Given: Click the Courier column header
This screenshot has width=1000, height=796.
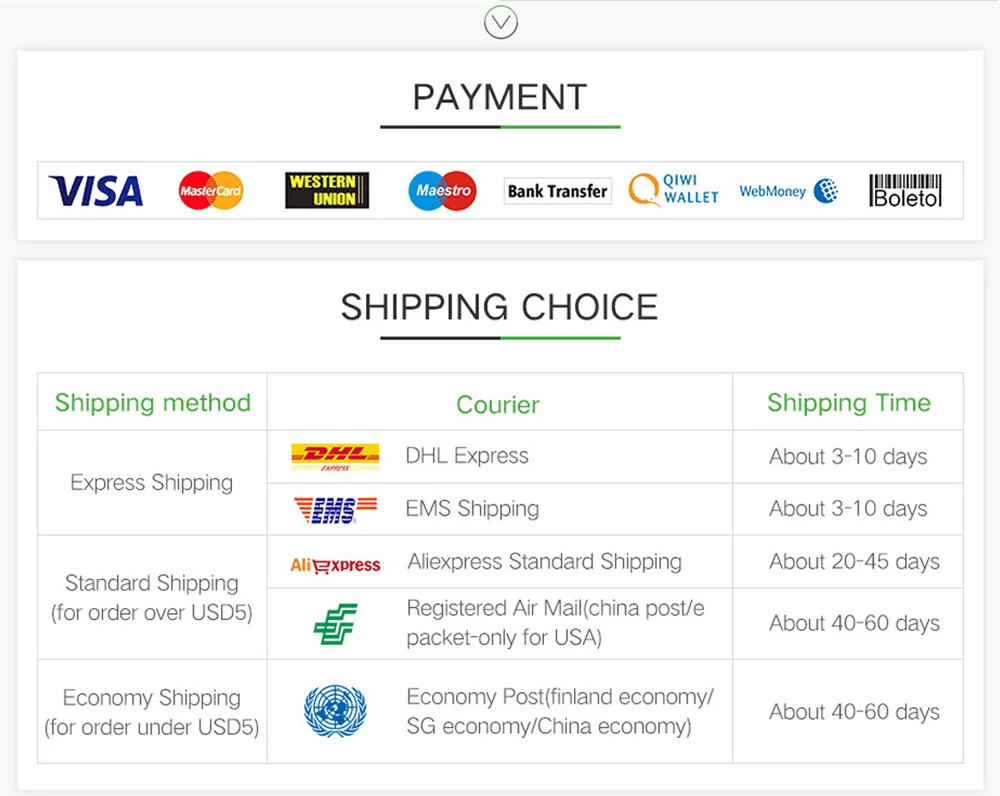Looking at the screenshot, I should (x=498, y=404).
